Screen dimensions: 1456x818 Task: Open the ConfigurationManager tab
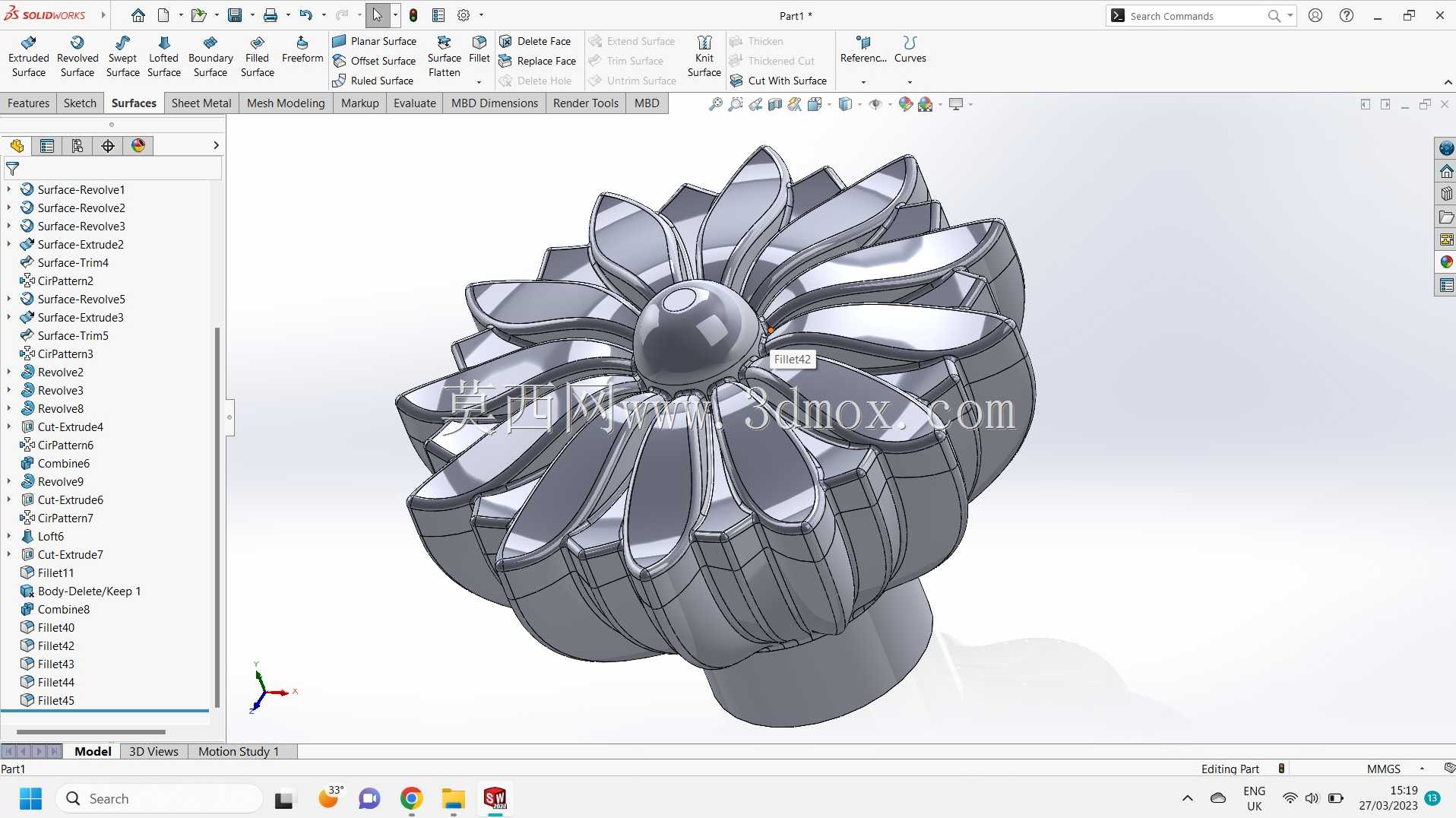pos(78,146)
